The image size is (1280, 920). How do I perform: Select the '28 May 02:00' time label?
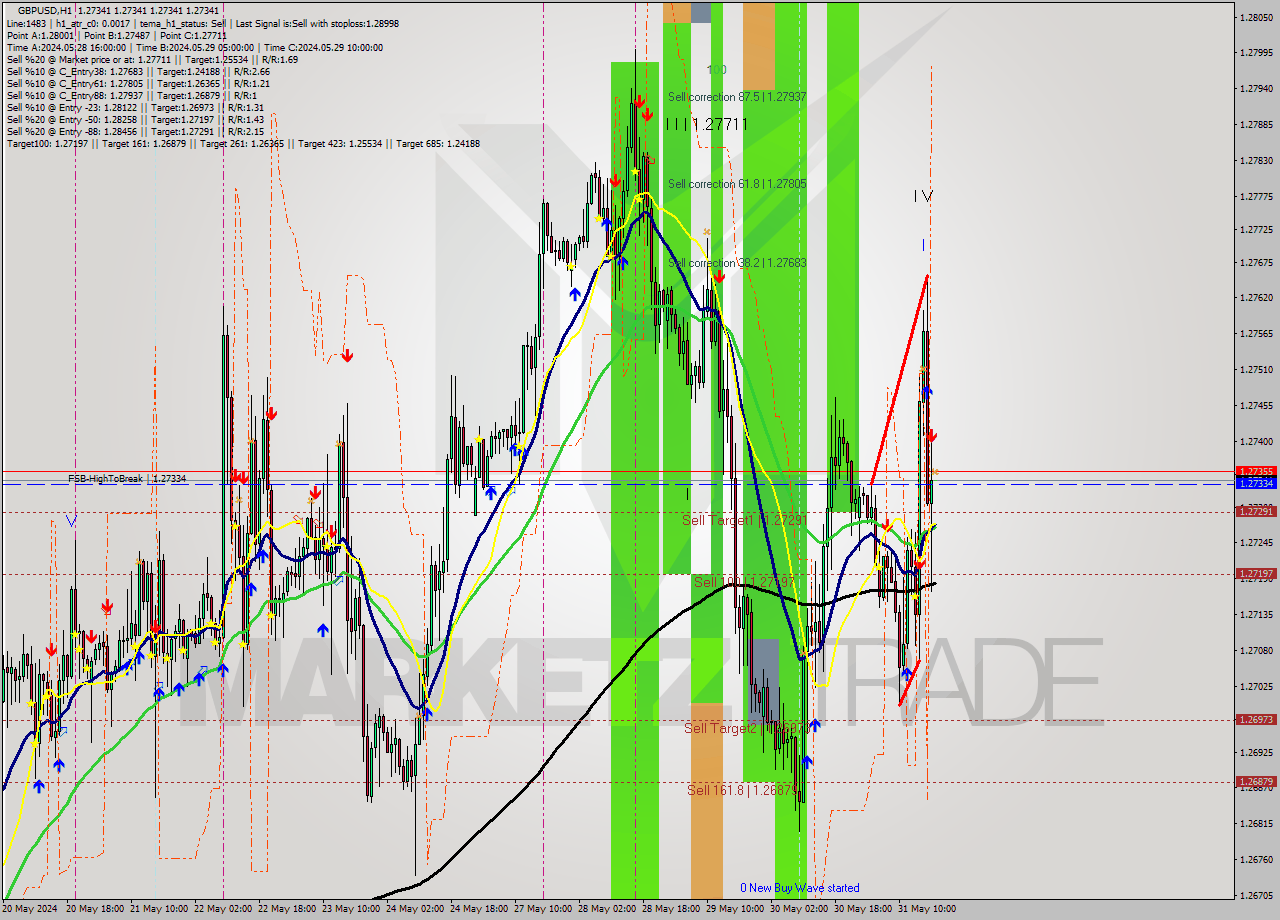609,909
